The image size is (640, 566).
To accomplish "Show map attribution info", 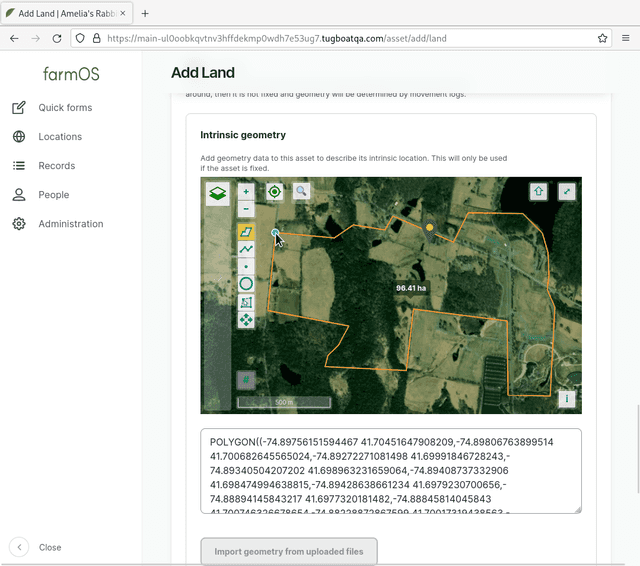I will 567,399.
